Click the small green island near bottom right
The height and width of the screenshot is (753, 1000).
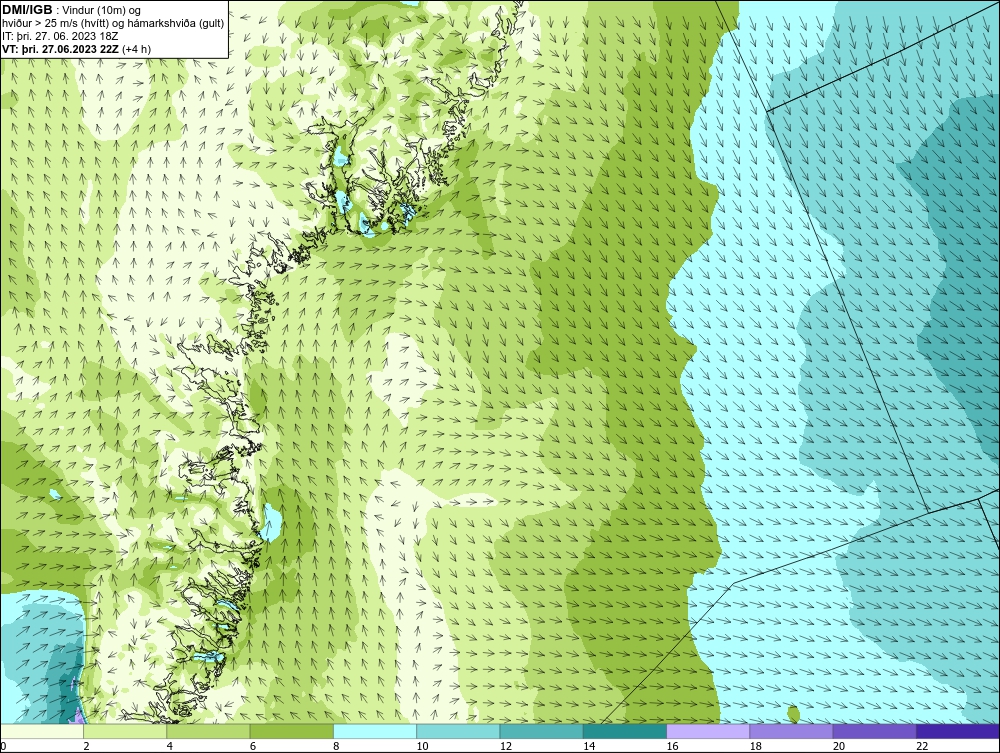coord(793,714)
